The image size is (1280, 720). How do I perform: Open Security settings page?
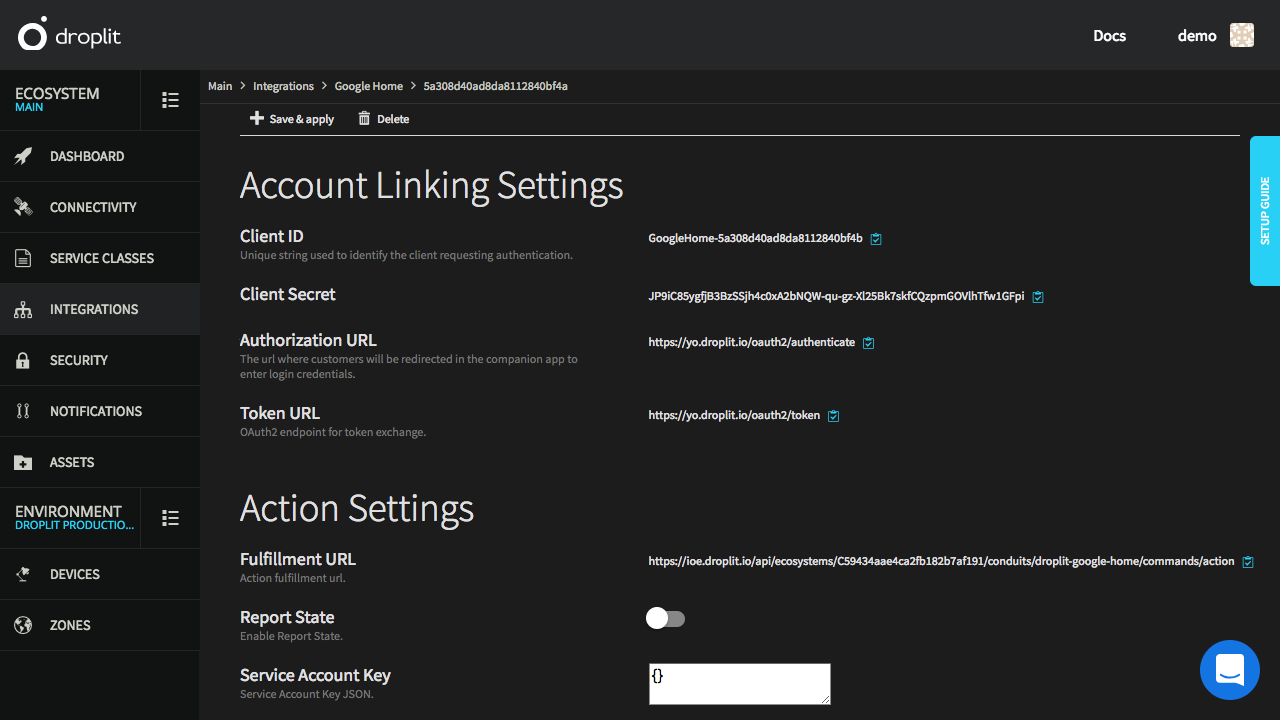100,360
